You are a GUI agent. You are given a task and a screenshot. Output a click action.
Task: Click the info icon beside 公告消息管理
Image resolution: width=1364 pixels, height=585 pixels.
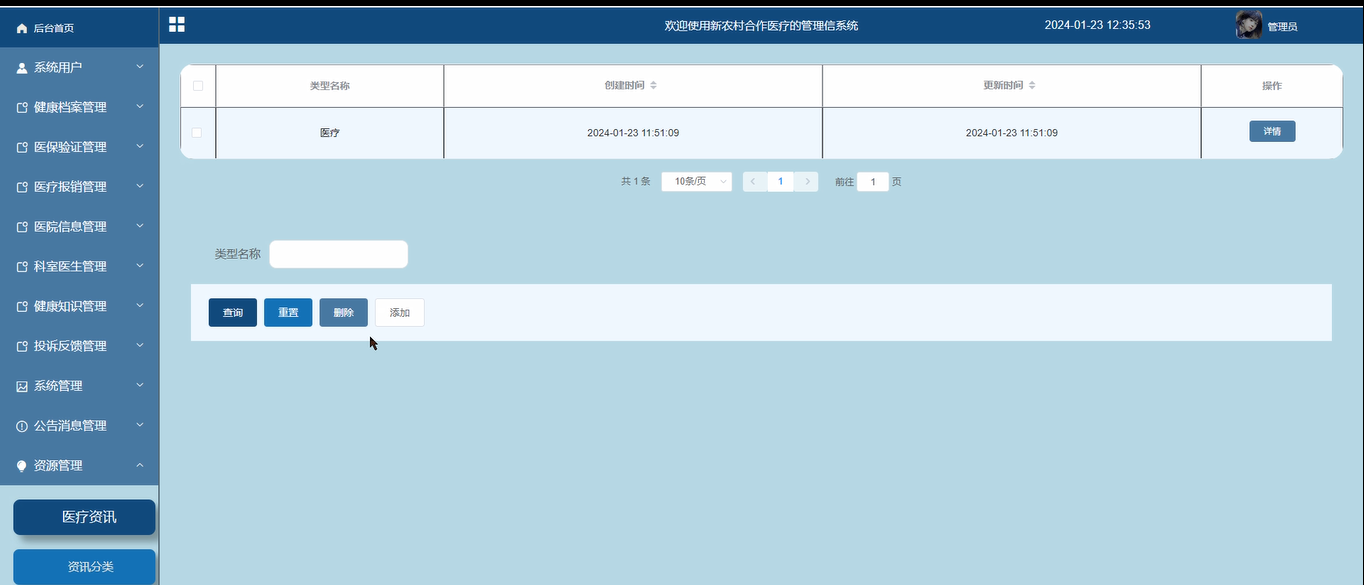22,426
